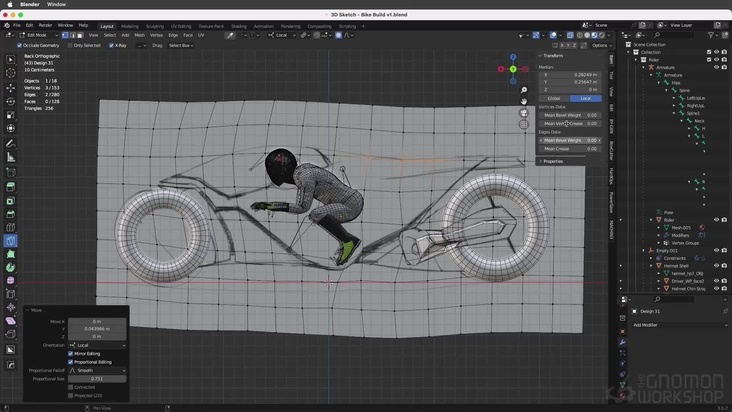Check the Only Selected option
This screenshot has width=732, height=412.
[x=70, y=45]
